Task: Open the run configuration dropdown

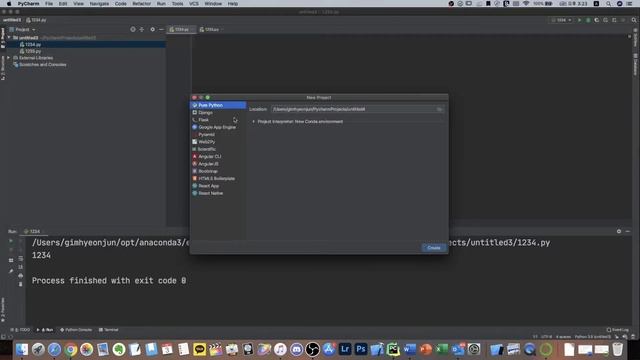Action: click(x=561, y=20)
